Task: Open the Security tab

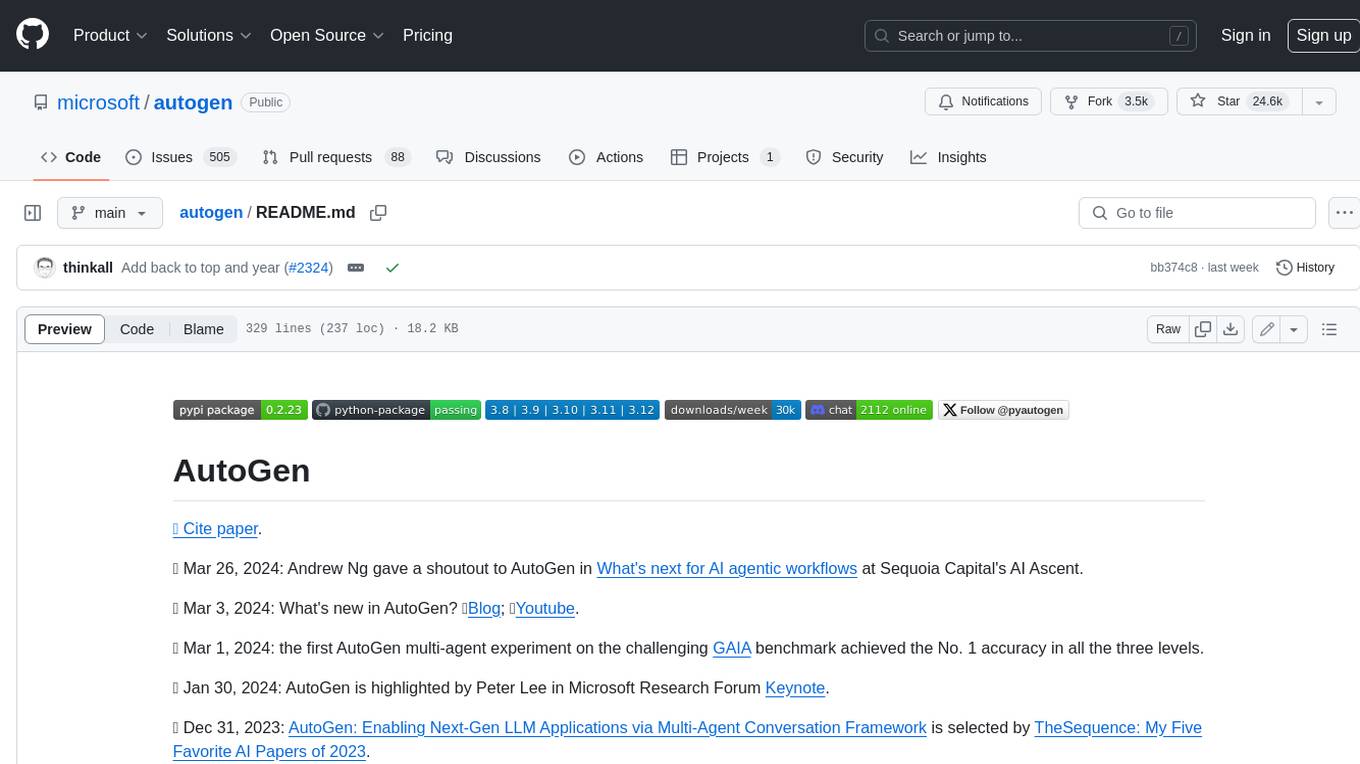Action: [845, 157]
